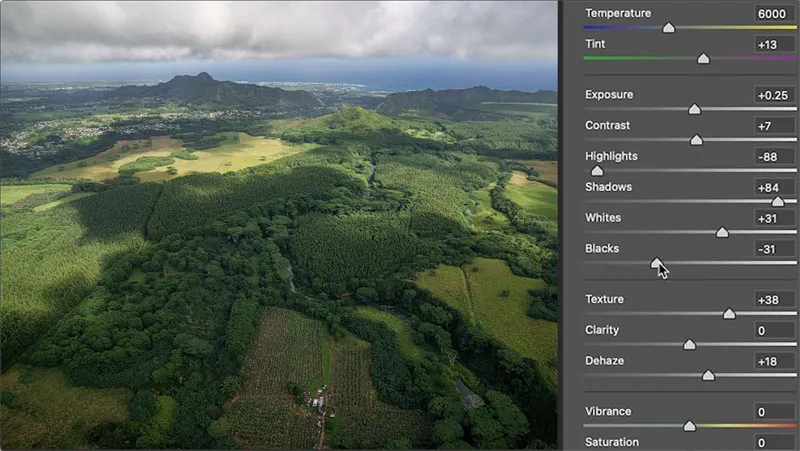Focus the Exposure value field showing +0.25
Screen dimensions: 800x451
775,95
